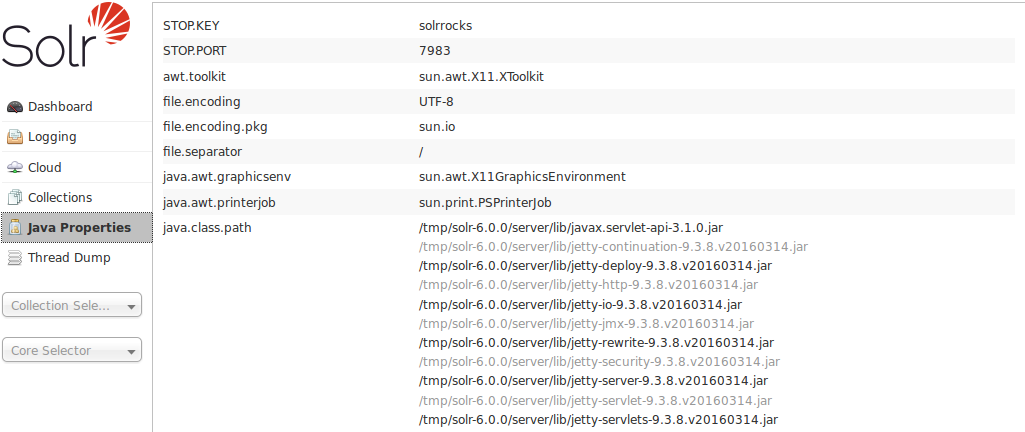Click the solrrocks STOP.KEY value
The height and width of the screenshot is (432, 1025).
click(x=445, y=26)
